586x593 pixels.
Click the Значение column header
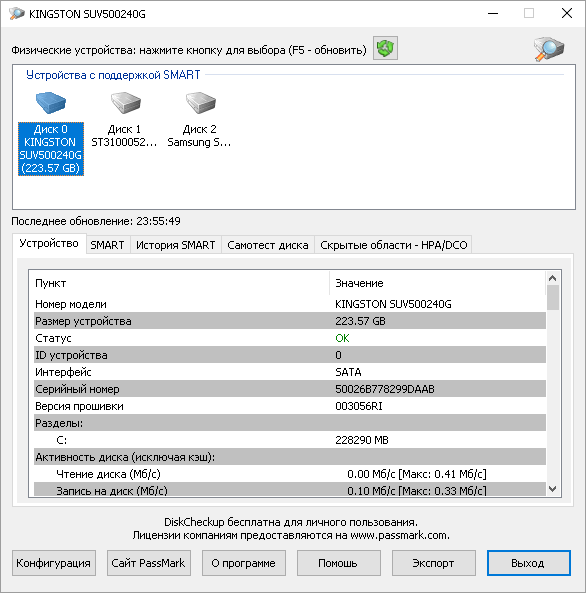click(x=438, y=283)
